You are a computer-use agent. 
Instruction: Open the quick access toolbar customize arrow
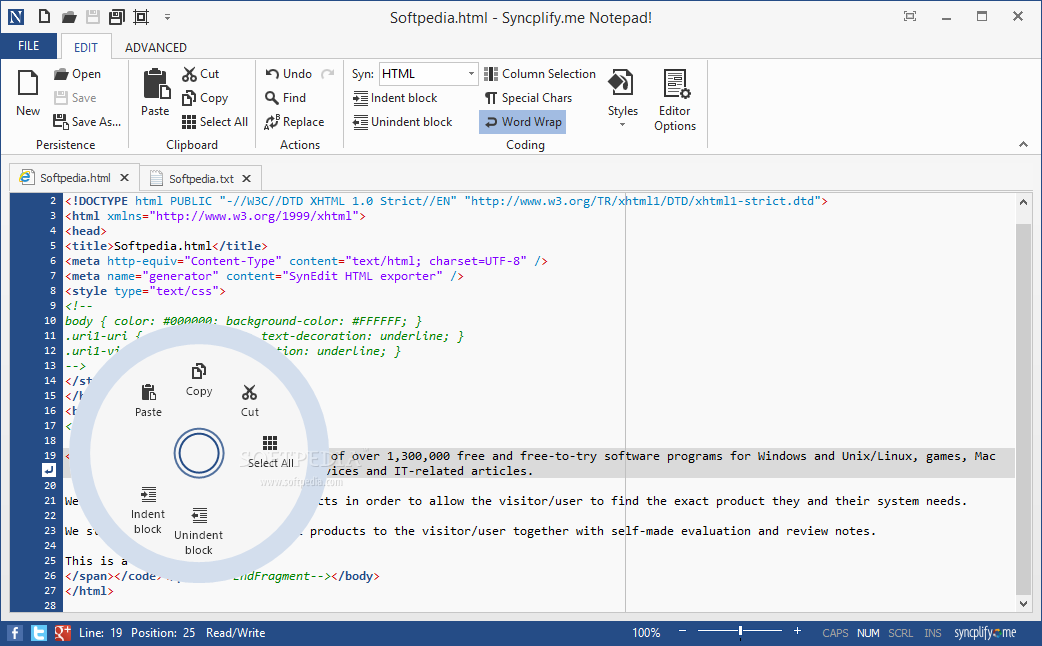[167, 17]
